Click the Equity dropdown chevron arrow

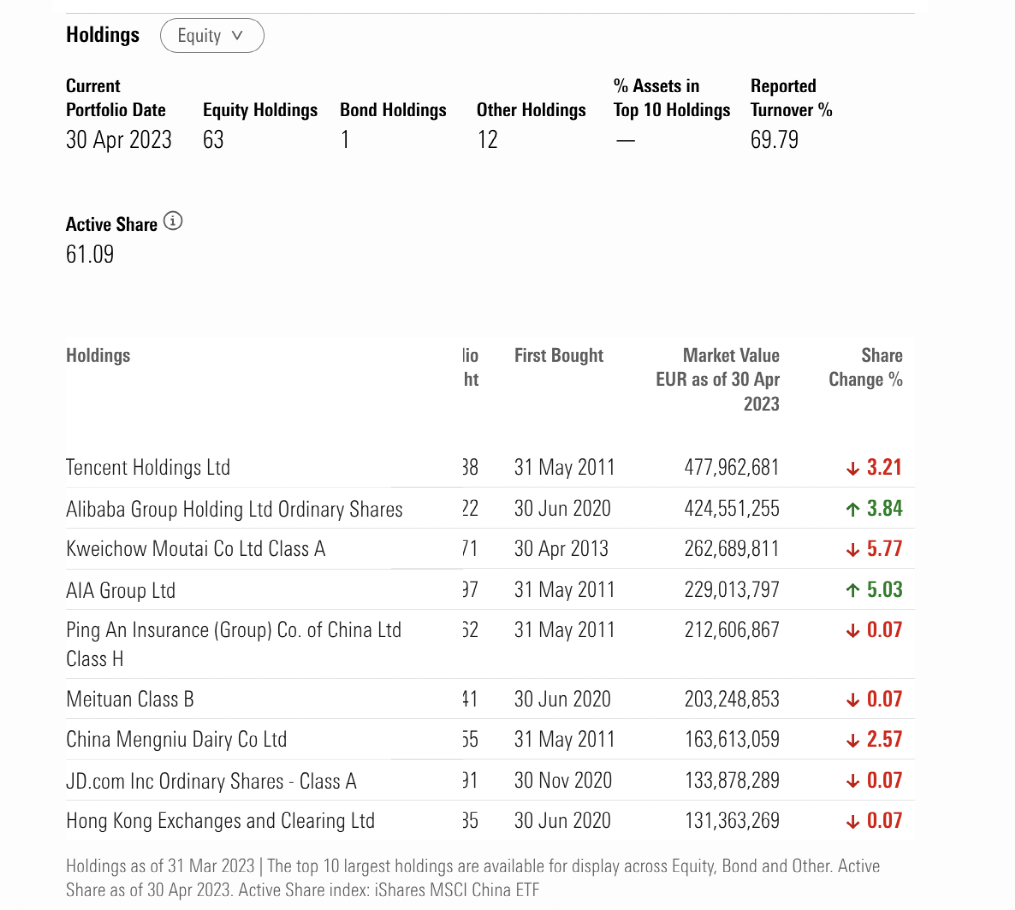coord(237,36)
